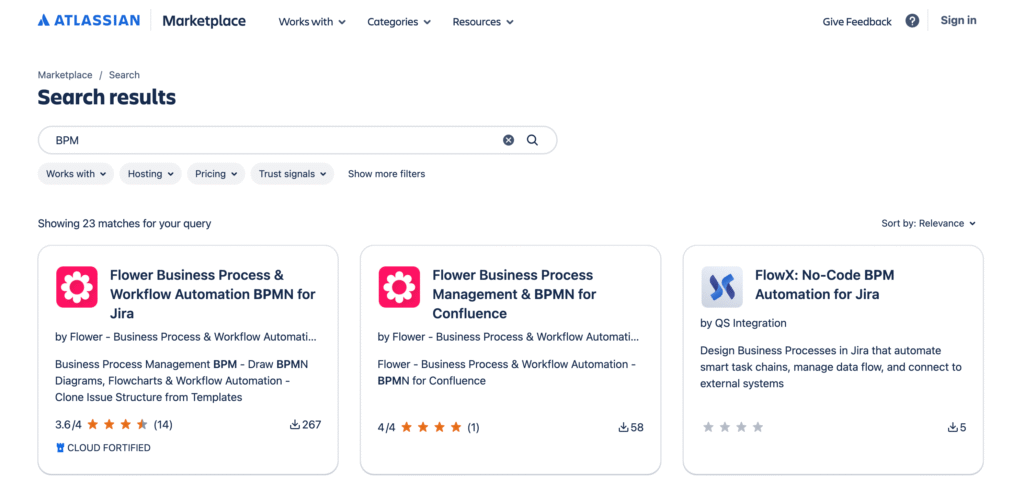The width and height of the screenshot is (1024, 493).
Task: Open the Hosting filter dropdown
Action: tap(150, 174)
